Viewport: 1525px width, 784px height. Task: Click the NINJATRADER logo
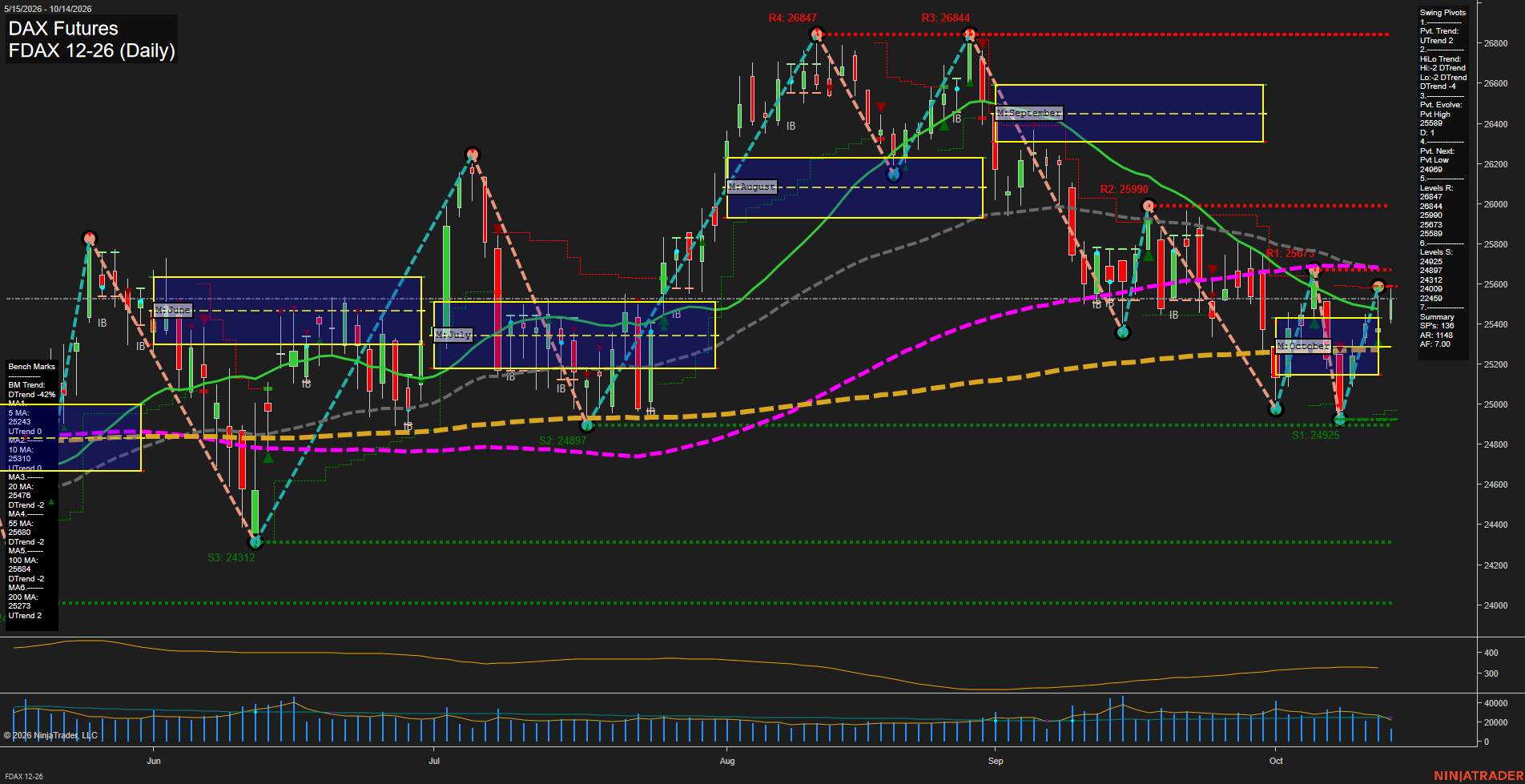1478,775
